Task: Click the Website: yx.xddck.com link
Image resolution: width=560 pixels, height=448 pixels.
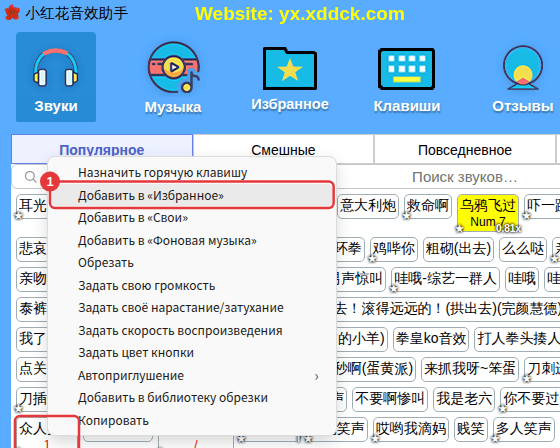Action: click(300, 14)
